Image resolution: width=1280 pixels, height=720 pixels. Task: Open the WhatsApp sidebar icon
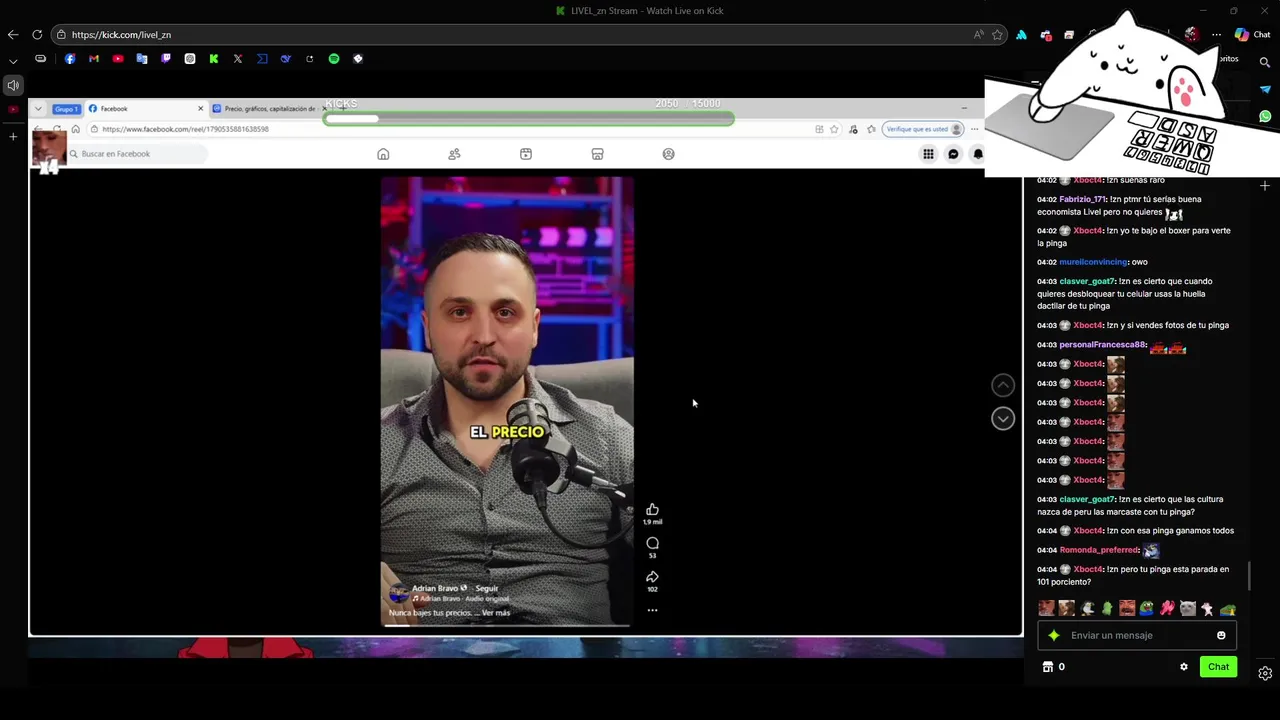click(x=1265, y=117)
